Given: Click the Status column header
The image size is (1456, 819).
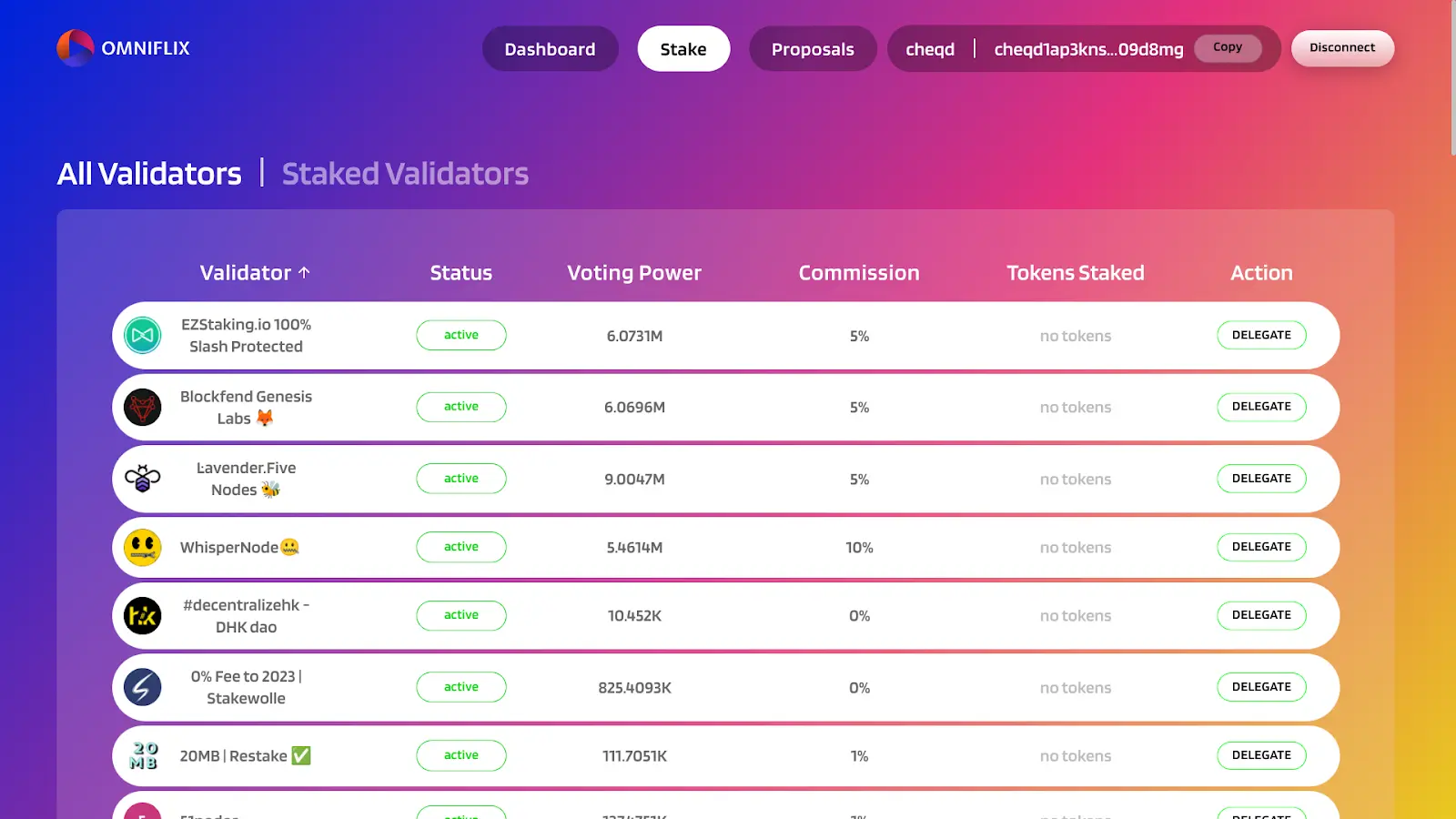Looking at the screenshot, I should click(x=460, y=273).
